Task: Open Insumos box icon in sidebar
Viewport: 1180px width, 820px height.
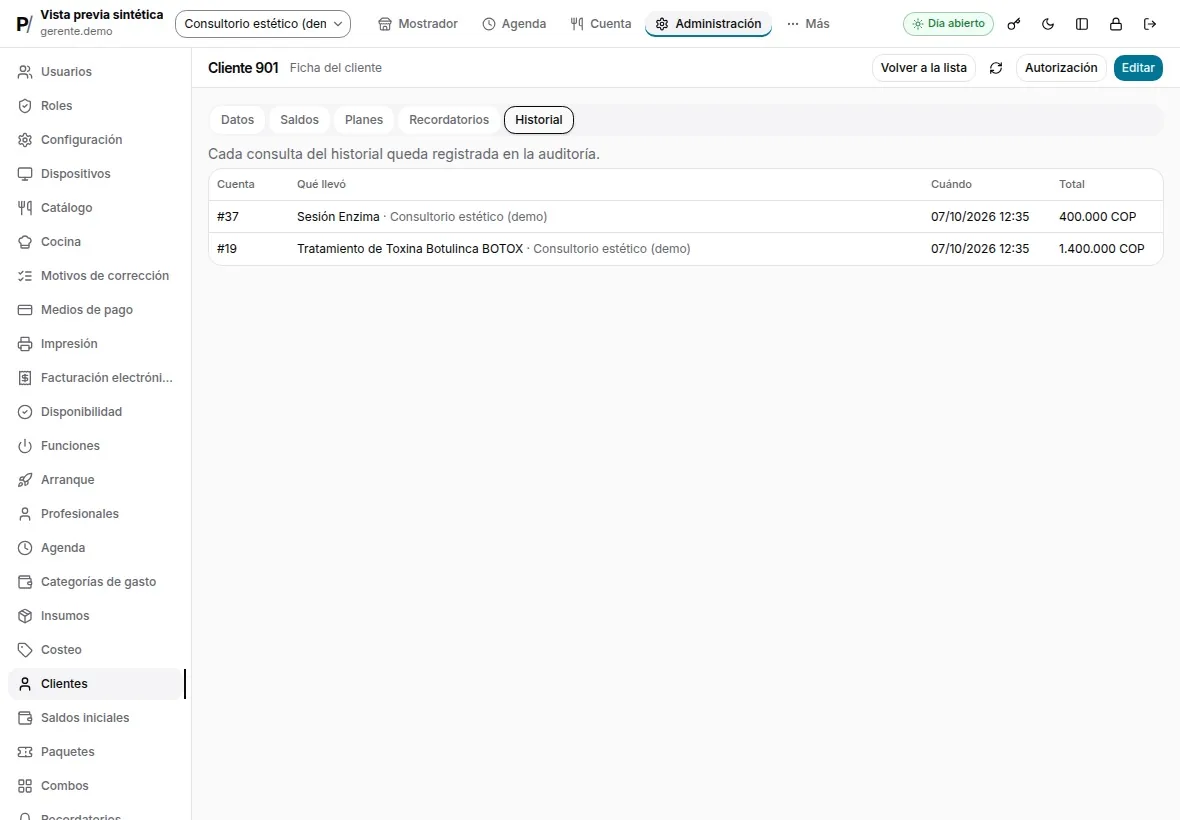Action: click(25, 616)
